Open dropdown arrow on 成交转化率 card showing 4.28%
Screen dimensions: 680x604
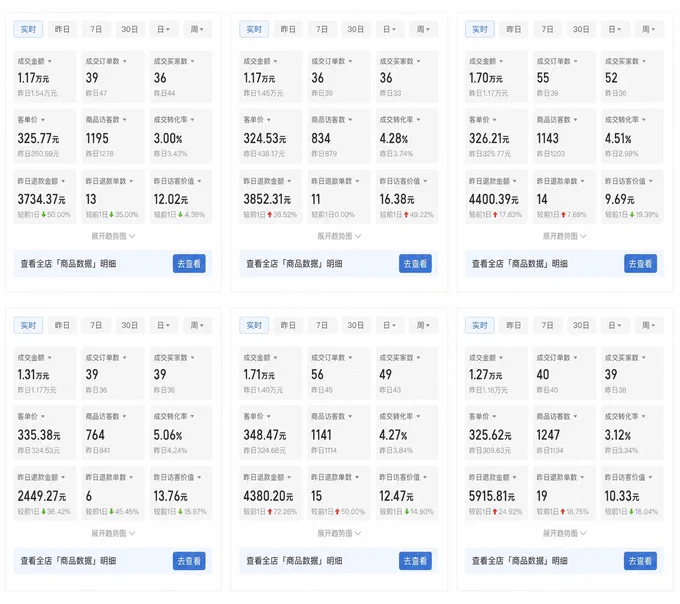pos(418,120)
